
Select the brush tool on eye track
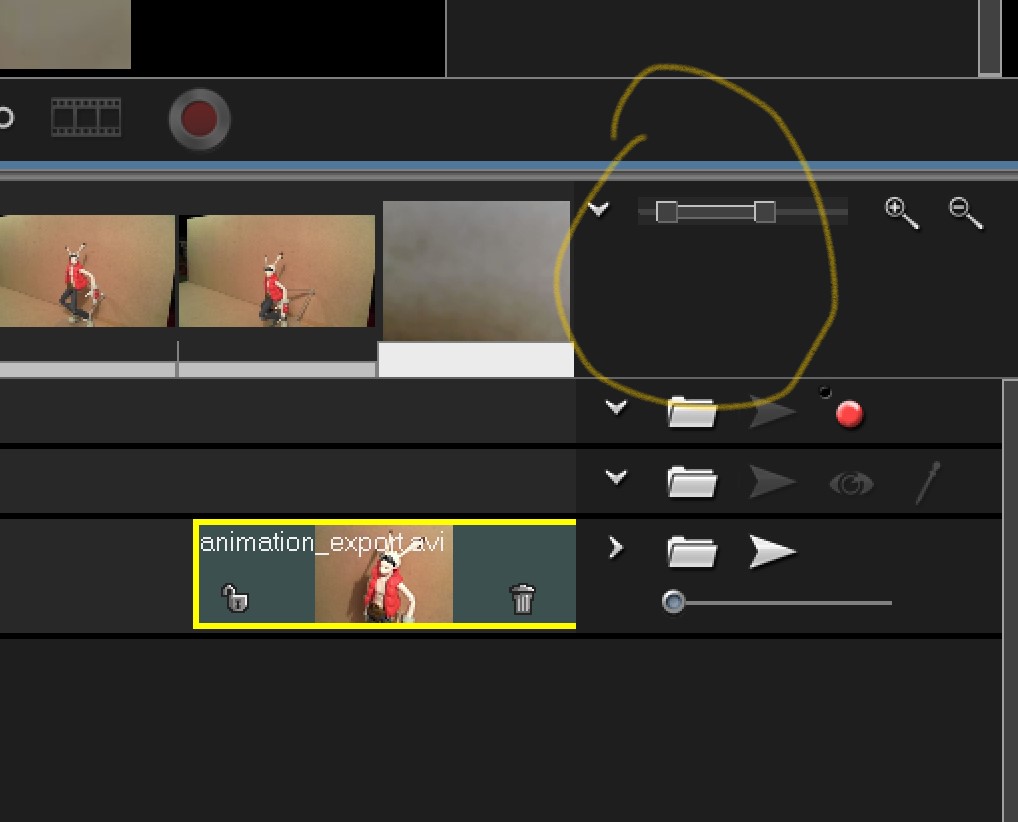tap(928, 483)
